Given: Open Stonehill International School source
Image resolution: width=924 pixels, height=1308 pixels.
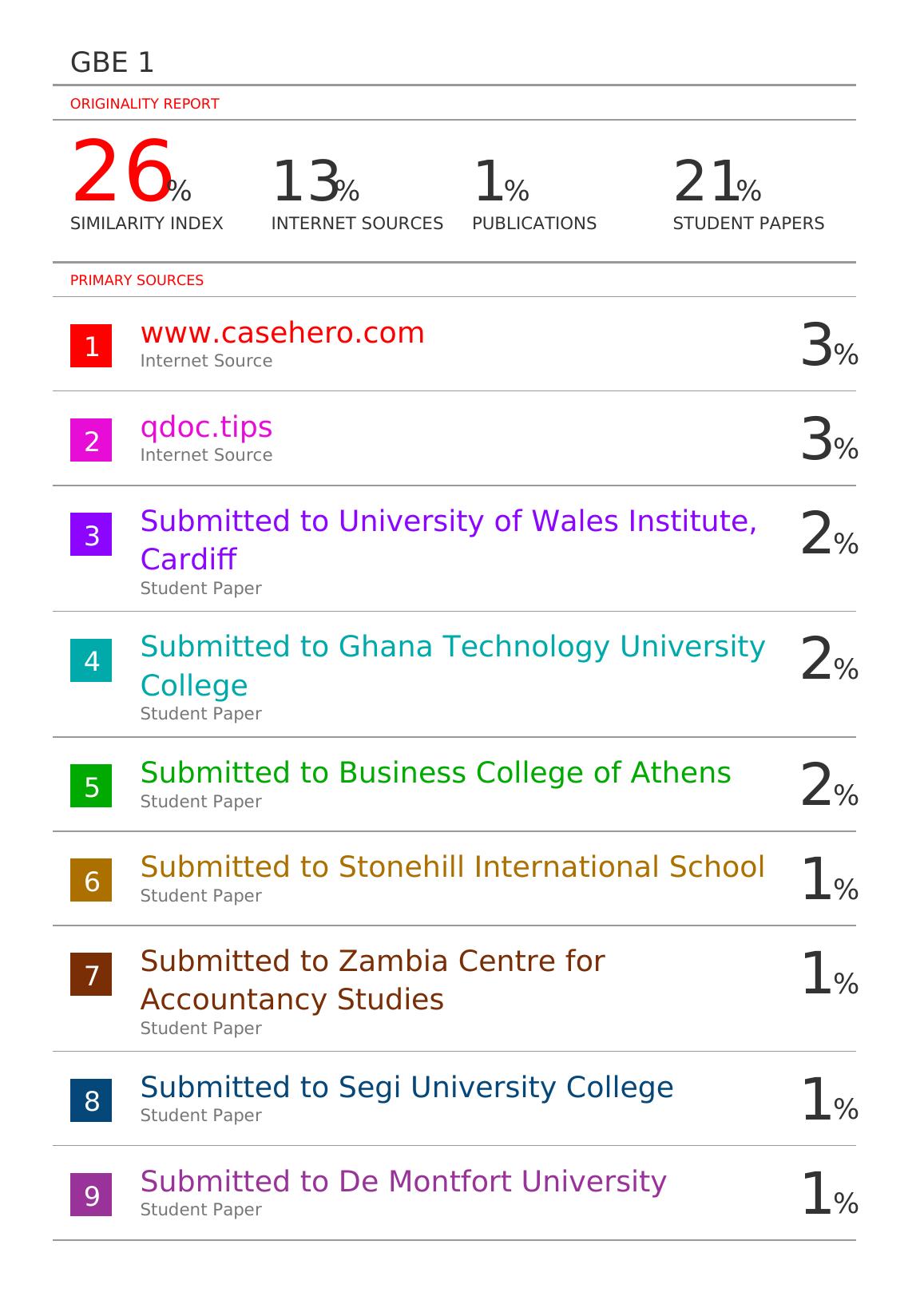Looking at the screenshot, I should tap(452, 867).
